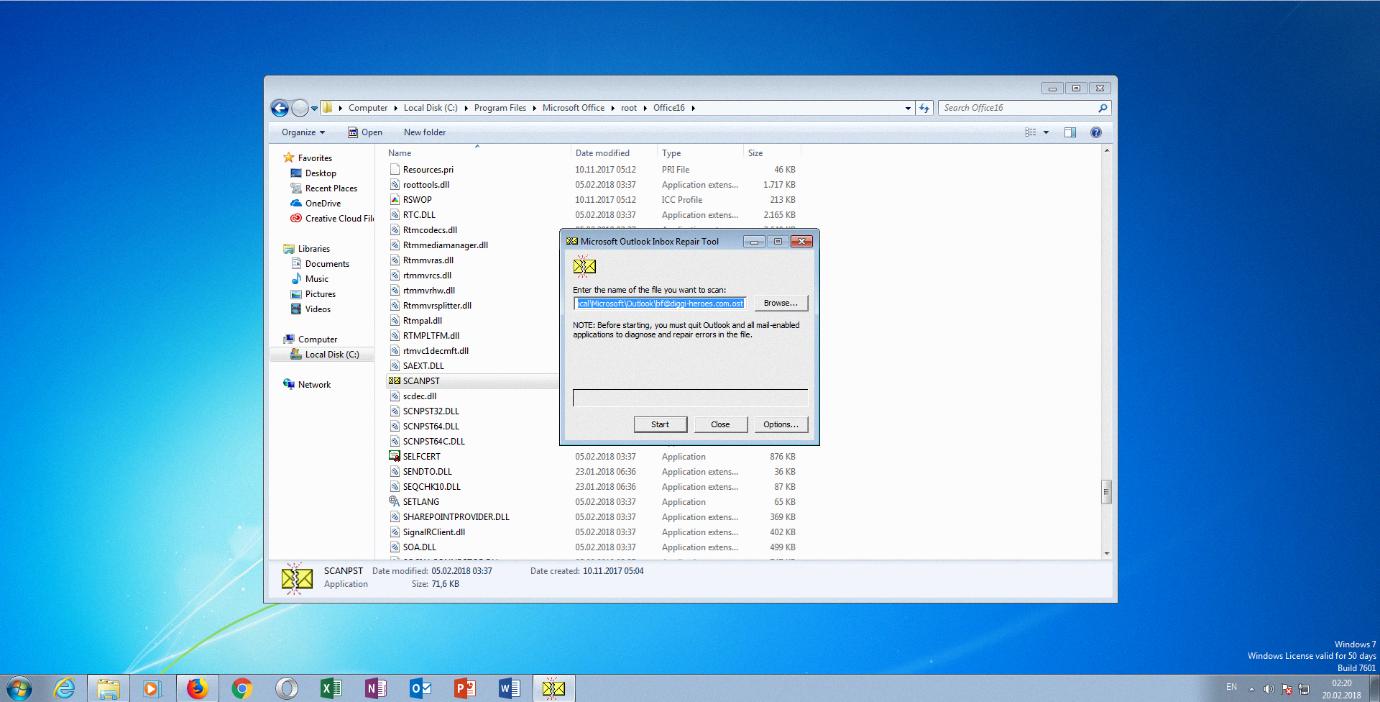Viewport: 1380px width, 702px height.
Task: Open the Windows Start menu
Action: coord(20,688)
